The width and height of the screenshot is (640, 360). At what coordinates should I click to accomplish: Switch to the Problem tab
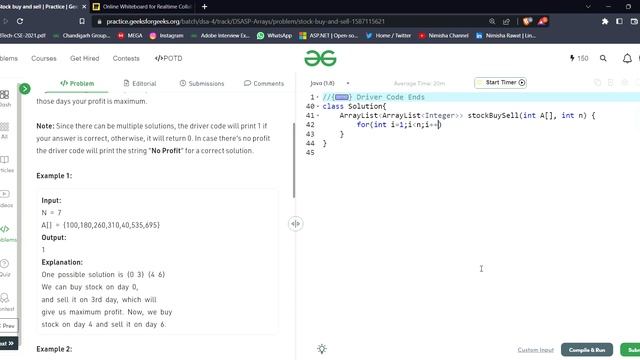click(77, 83)
